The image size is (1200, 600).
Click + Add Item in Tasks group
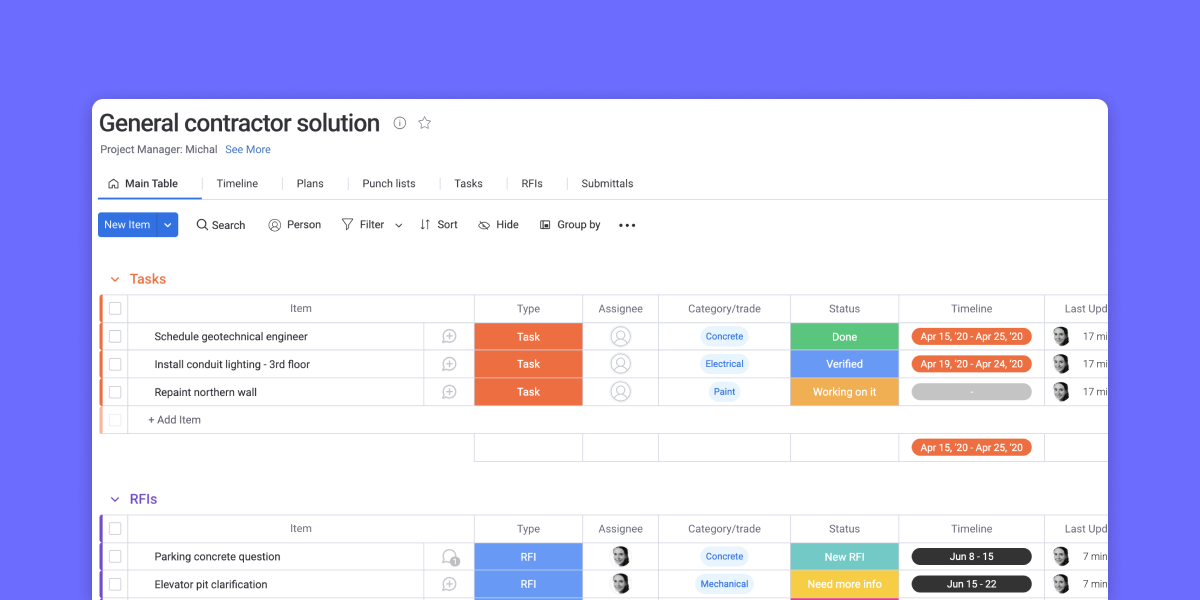pos(174,420)
